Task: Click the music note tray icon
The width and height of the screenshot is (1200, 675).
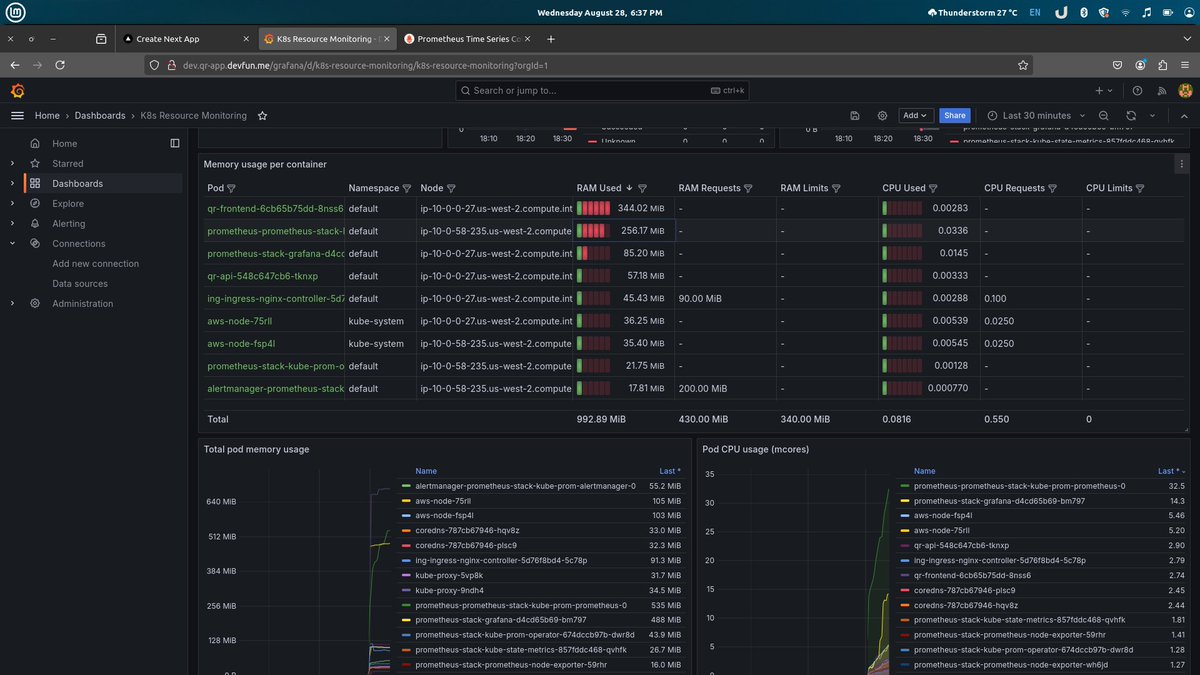Action: pos(1147,12)
